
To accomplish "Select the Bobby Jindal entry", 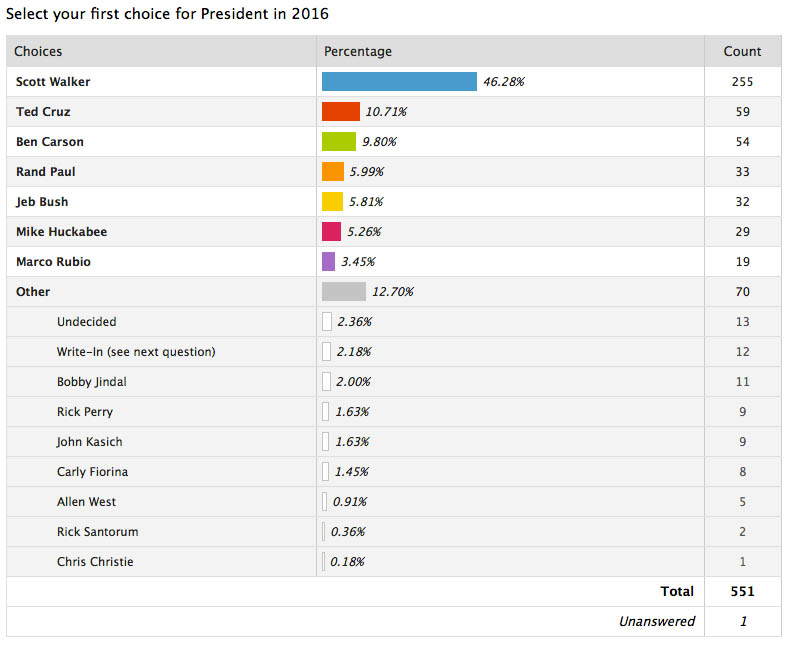I will pyautogui.click(x=92, y=382).
